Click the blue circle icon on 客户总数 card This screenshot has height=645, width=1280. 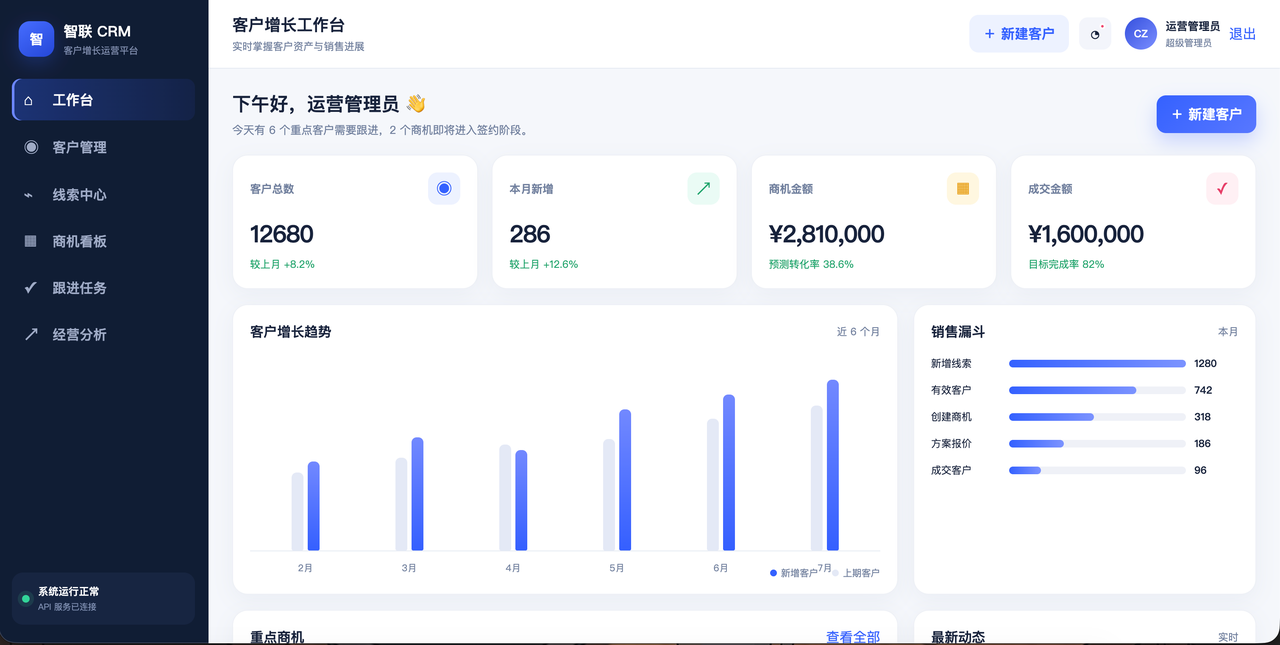[444, 188]
